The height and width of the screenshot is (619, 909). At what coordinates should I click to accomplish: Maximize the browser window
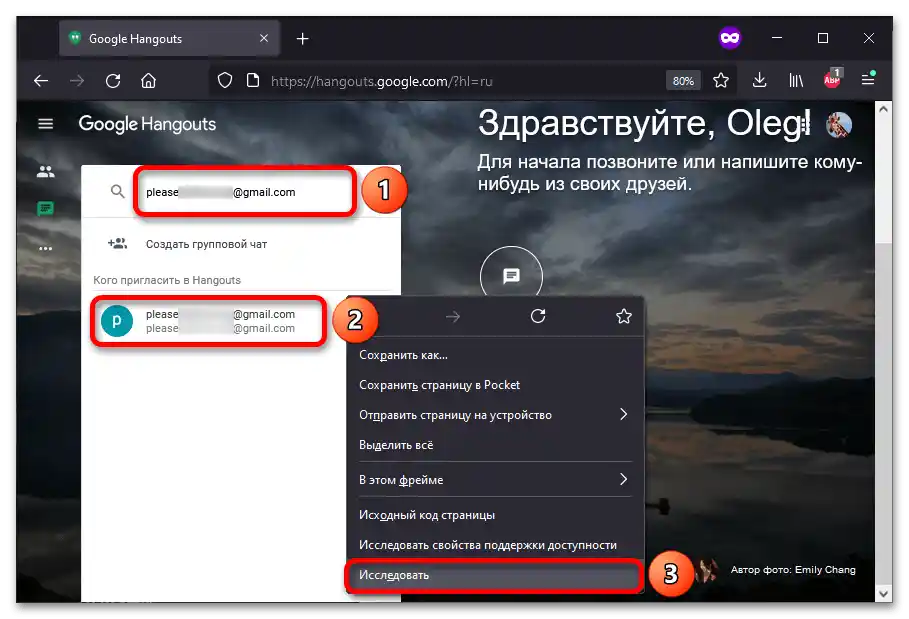click(823, 38)
